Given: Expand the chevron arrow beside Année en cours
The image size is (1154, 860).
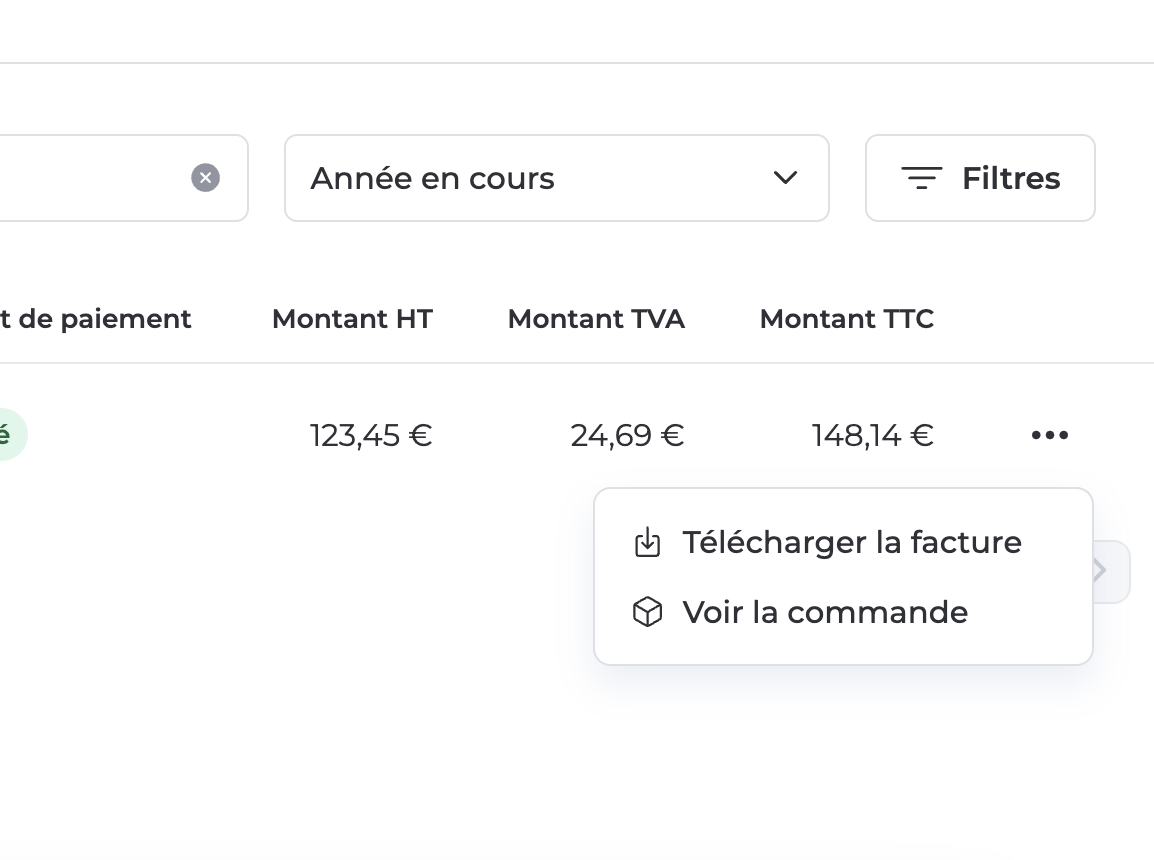Looking at the screenshot, I should [x=785, y=178].
